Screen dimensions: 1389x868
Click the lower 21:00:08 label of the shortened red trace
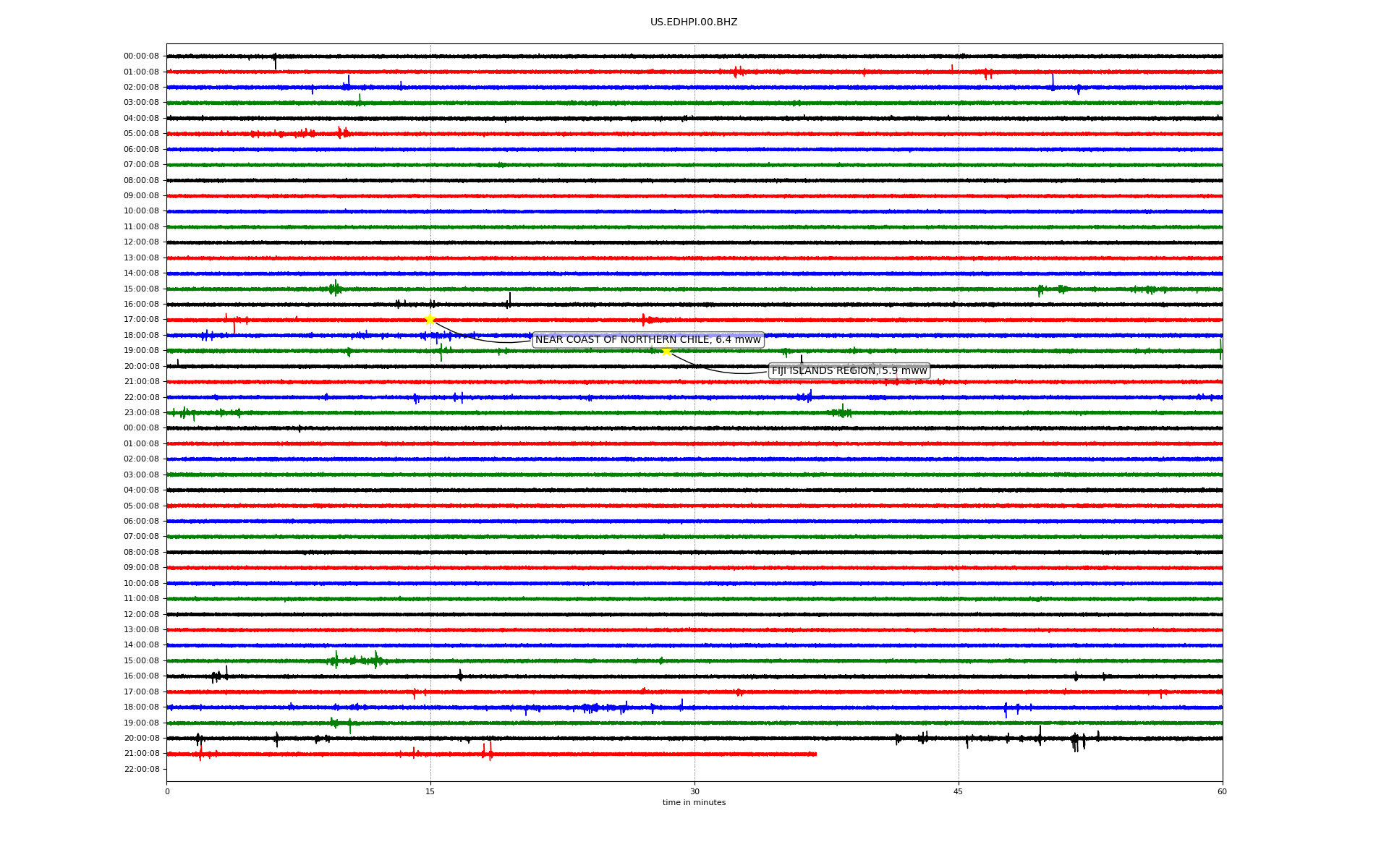pyautogui.click(x=141, y=754)
